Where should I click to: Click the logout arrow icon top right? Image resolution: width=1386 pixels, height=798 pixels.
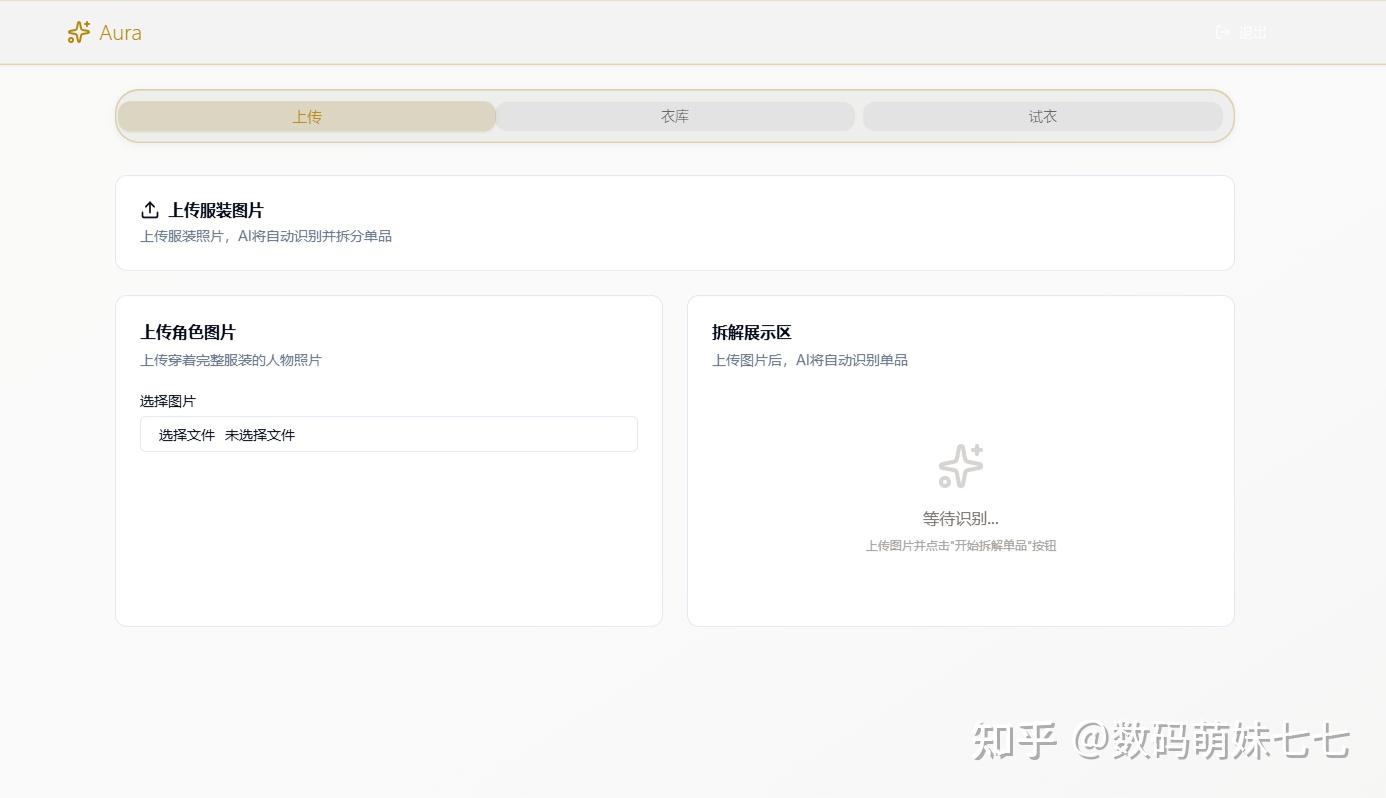click(1221, 31)
